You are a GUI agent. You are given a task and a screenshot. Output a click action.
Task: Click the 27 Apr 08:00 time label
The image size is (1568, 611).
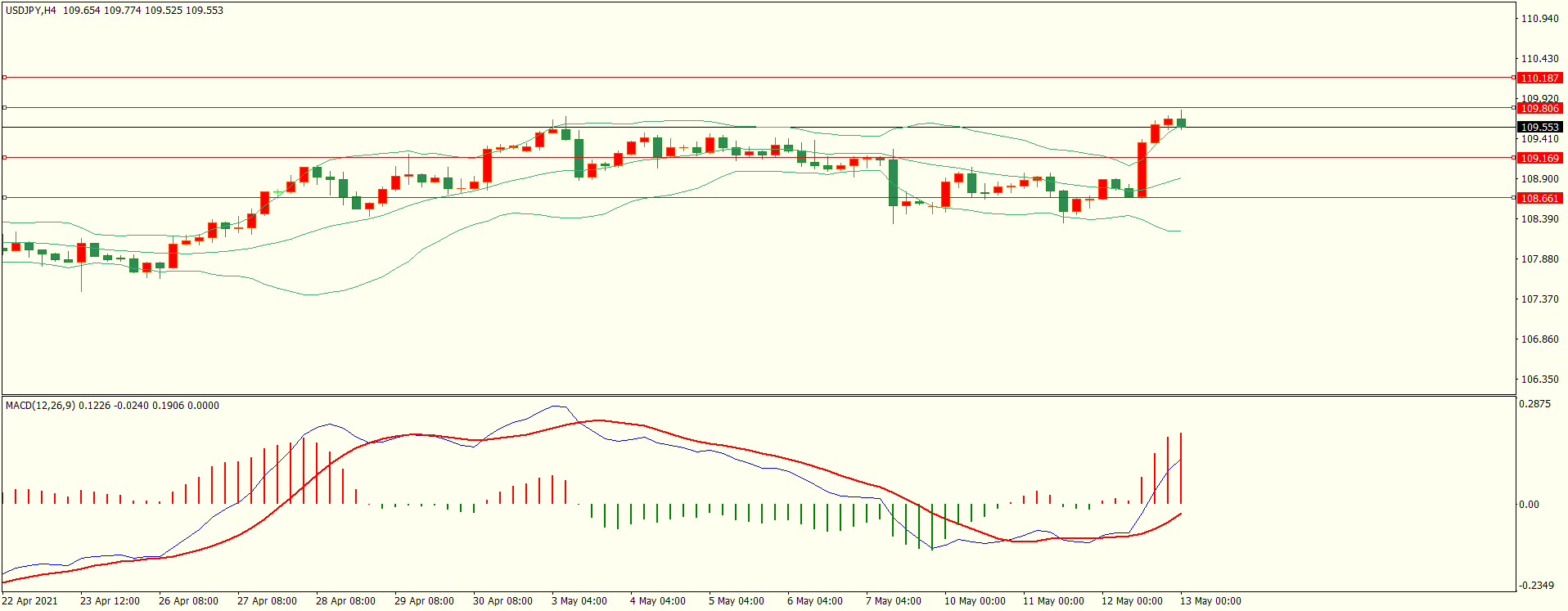click(x=267, y=601)
